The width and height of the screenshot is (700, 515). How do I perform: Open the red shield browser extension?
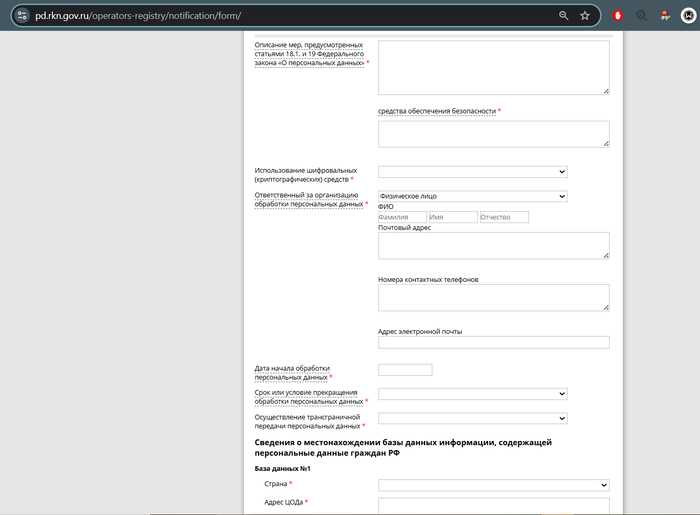tap(618, 16)
